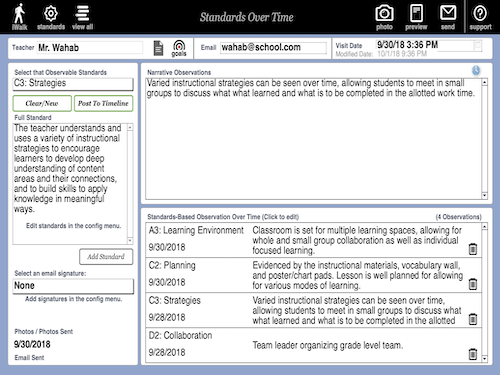Click the Clear/New button

tap(42, 103)
